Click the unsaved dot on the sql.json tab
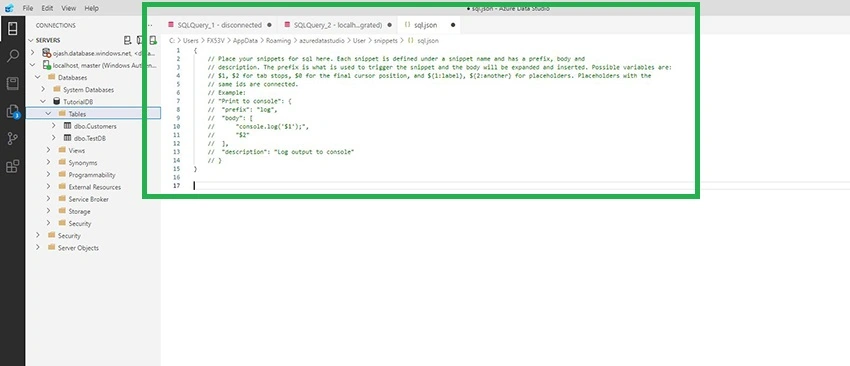This screenshot has width=850, height=366. click(x=453, y=25)
